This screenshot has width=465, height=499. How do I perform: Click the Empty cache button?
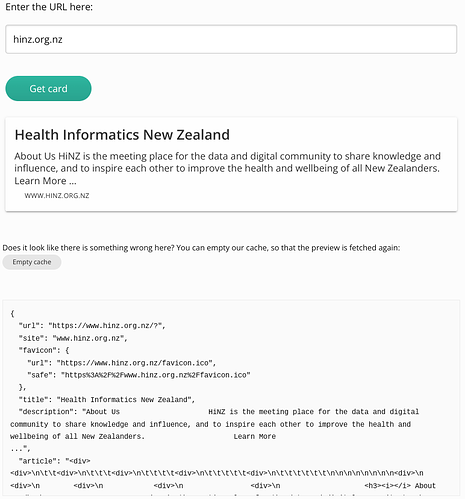pos(32,262)
